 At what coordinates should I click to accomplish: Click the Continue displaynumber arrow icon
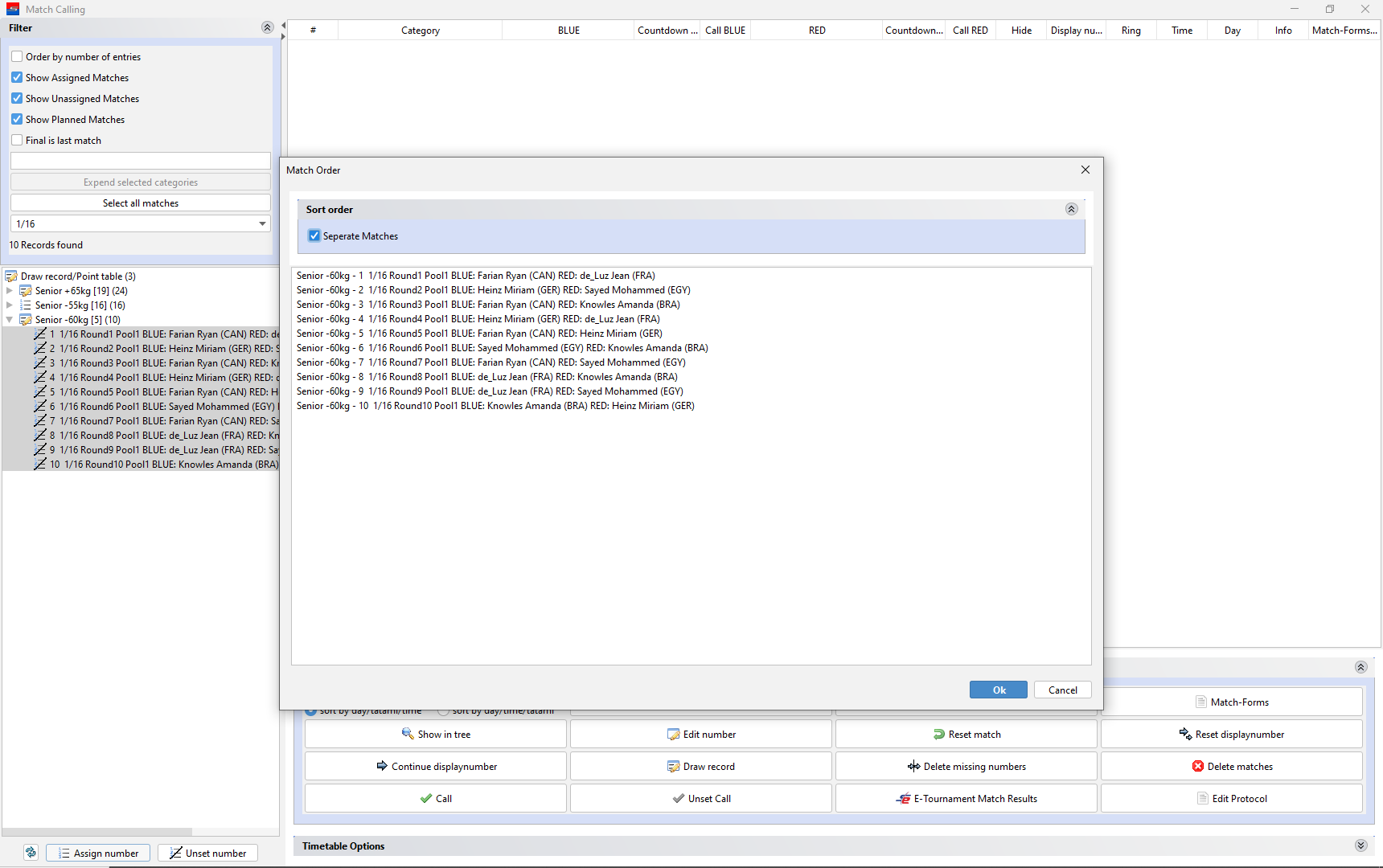point(382,767)
